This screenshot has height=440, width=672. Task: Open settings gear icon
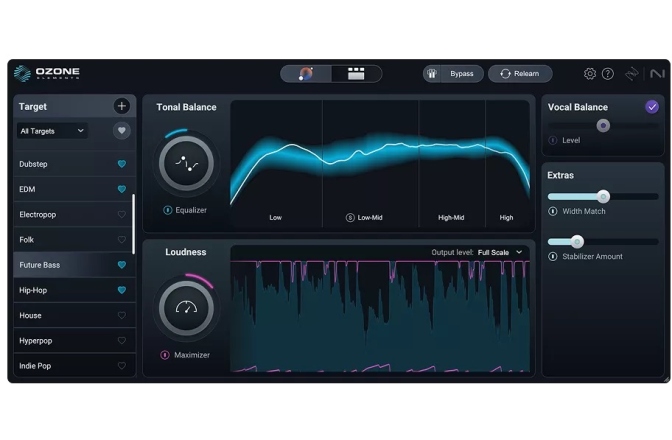pyautogui.click(x=590, y=74)
